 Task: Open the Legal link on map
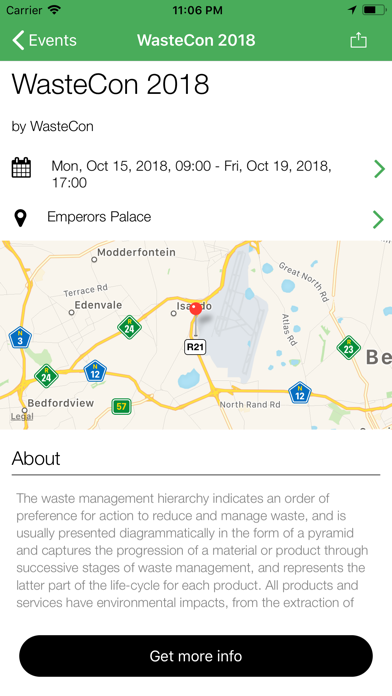[22, 416]
